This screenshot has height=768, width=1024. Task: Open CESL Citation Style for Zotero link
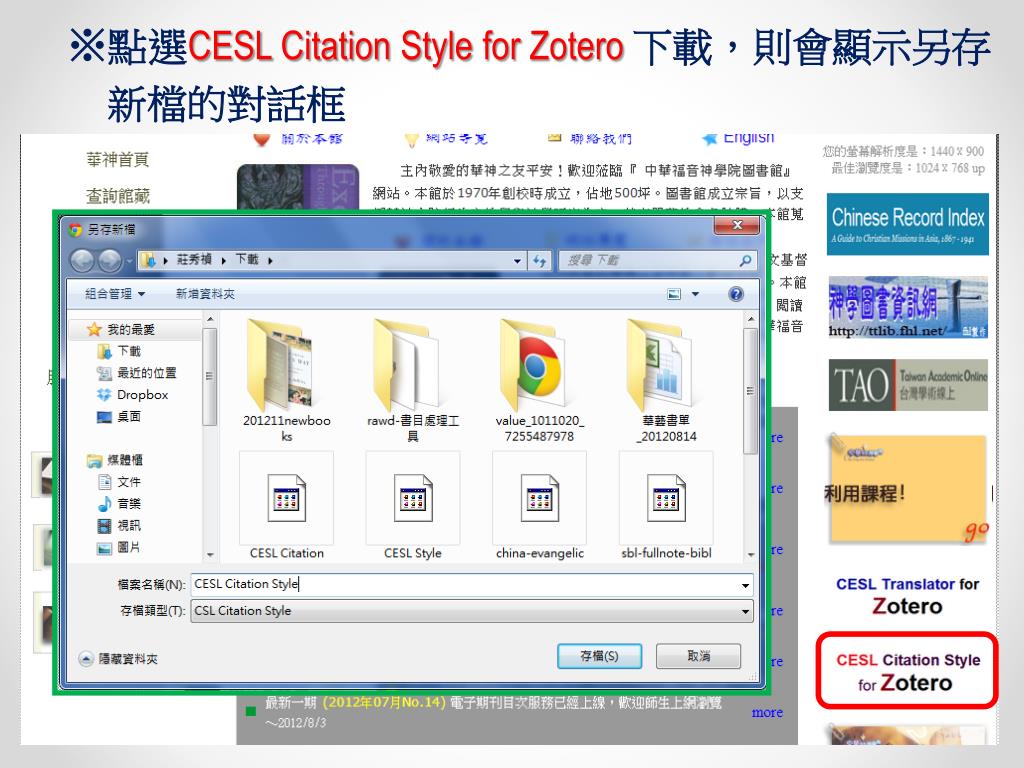point(907,671)
